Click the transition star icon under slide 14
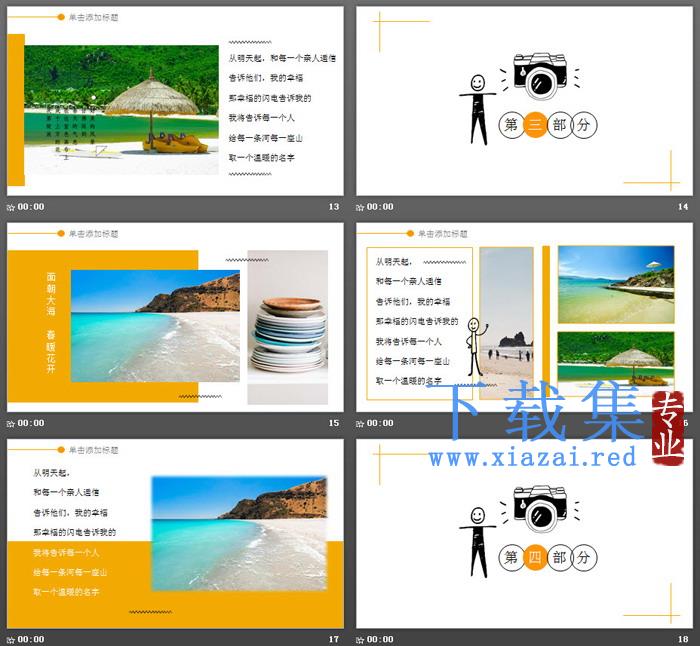 (360, 207)
